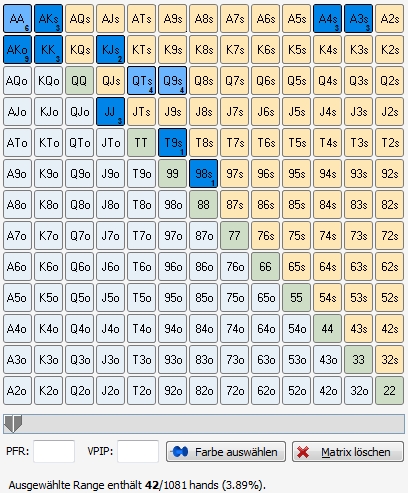Toggle the AA pocket pair cell

[x=18, y=19]
